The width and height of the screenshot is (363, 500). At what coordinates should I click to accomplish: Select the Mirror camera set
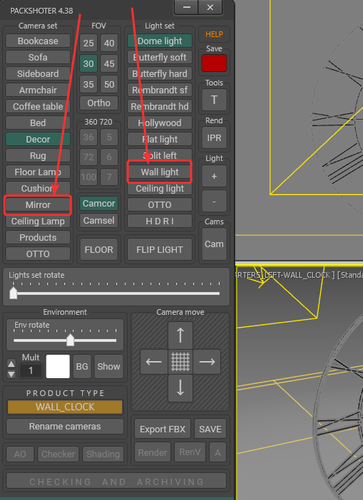point(38,205)
